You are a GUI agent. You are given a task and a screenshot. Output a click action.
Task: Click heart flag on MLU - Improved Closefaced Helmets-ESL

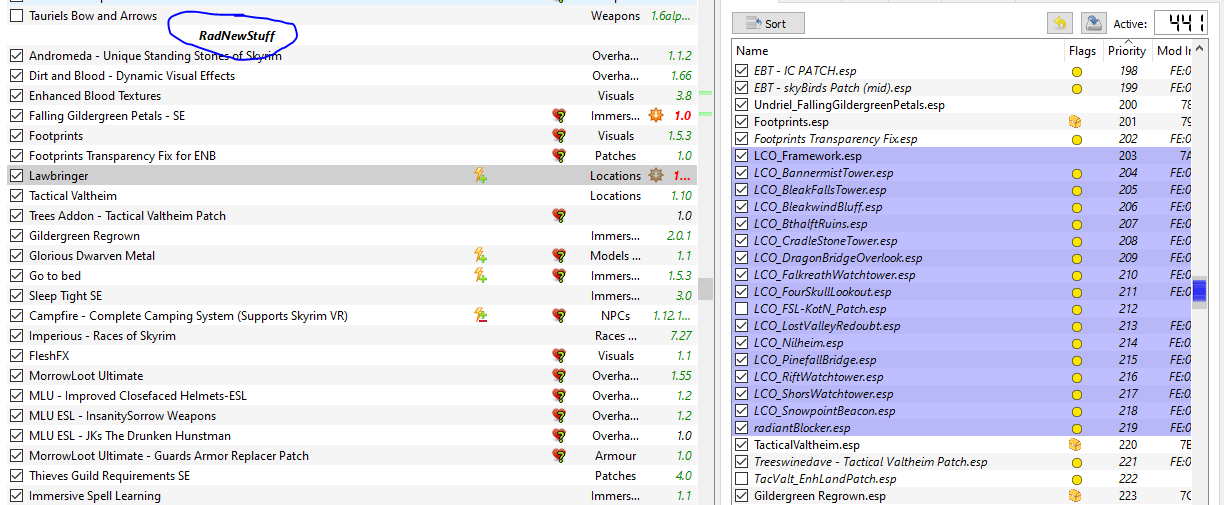(560, 396)
